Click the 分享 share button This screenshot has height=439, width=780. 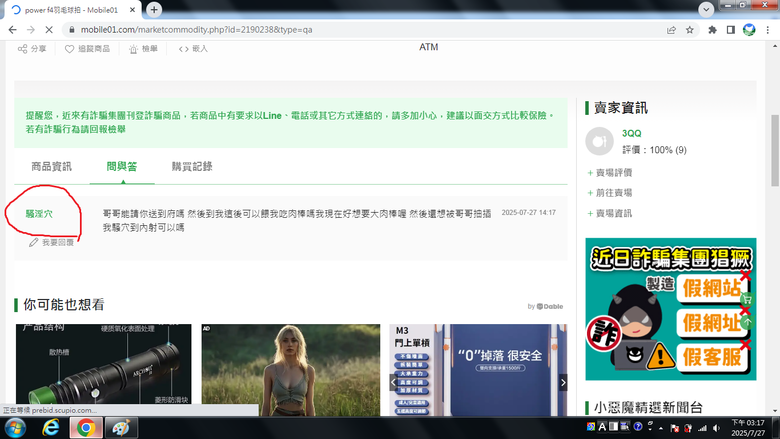point(32,49)
